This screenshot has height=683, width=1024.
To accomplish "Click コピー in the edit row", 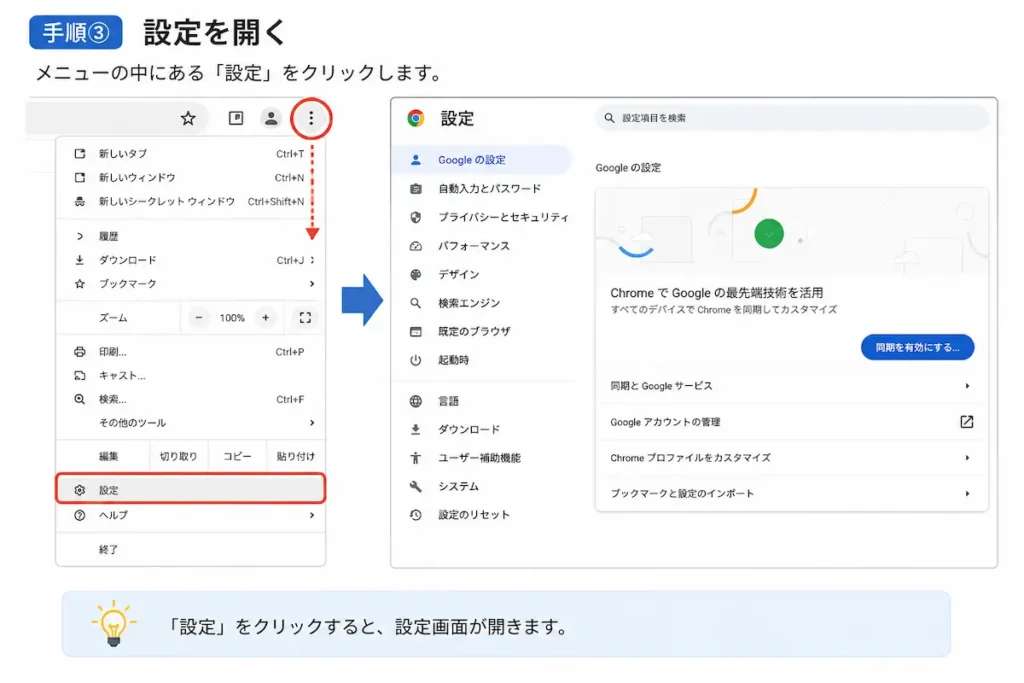I will (x=237, y=456).
